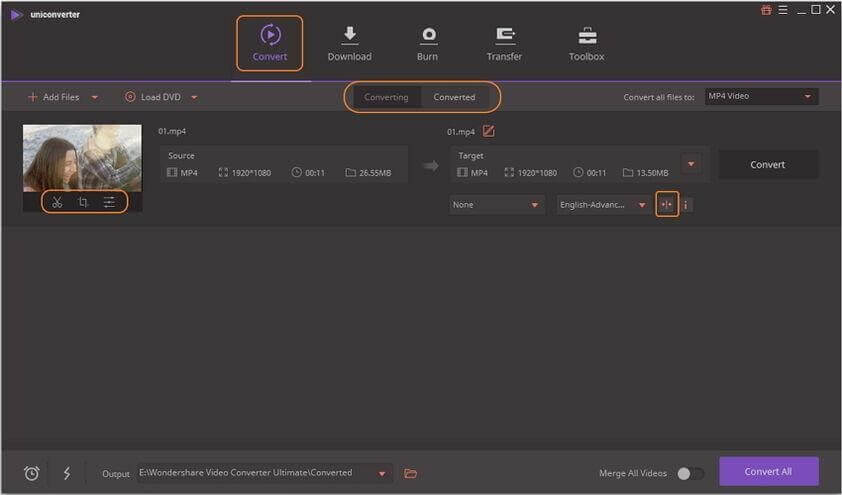
Task: Open the output folder icon
Action: click(410, 473)
